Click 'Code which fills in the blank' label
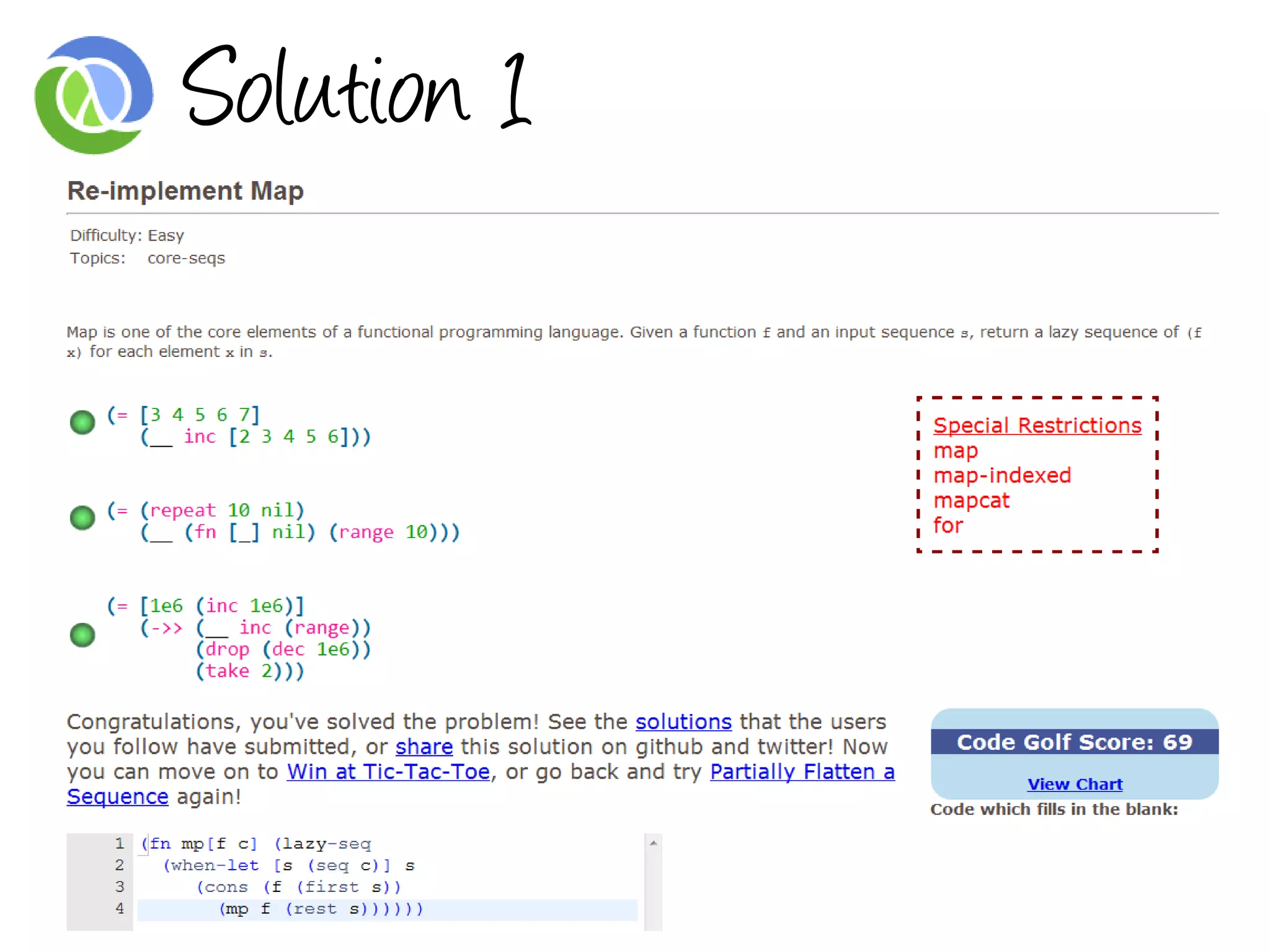 pos(1054,809)
